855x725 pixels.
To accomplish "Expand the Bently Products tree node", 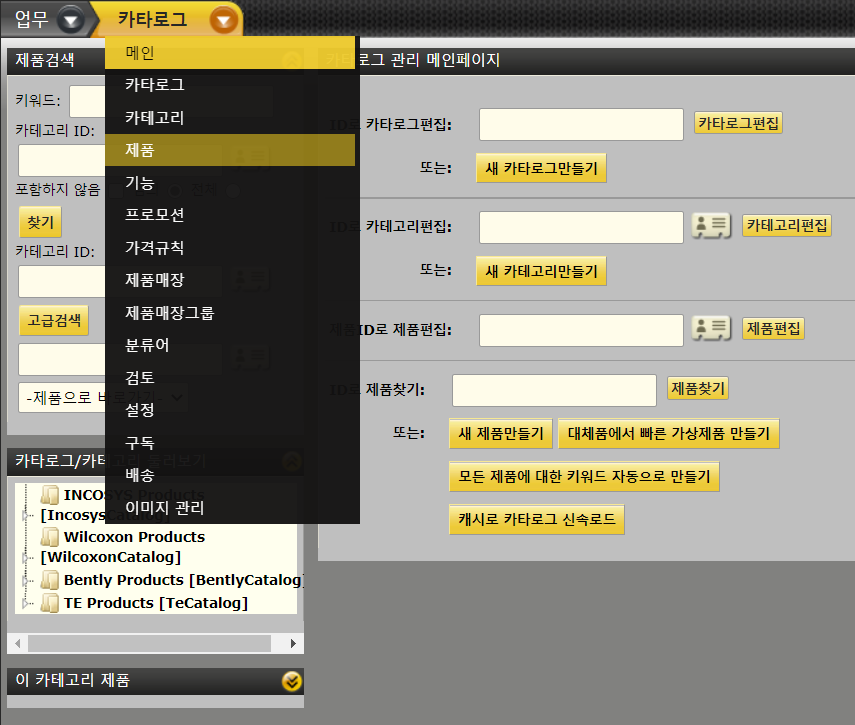I will click(x=26, y=580).
